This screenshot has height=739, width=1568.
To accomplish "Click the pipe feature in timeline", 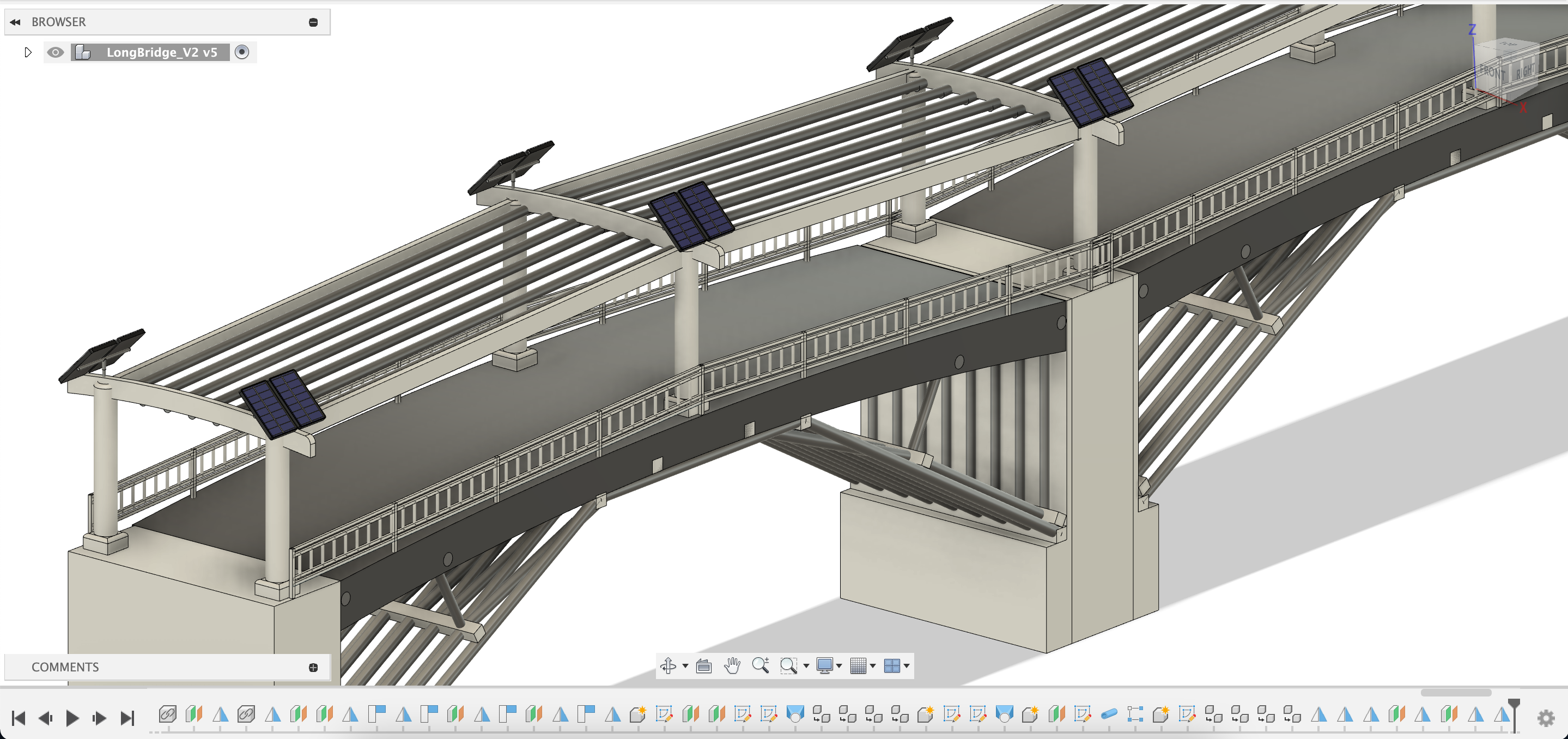I will tap(1109, 713).
